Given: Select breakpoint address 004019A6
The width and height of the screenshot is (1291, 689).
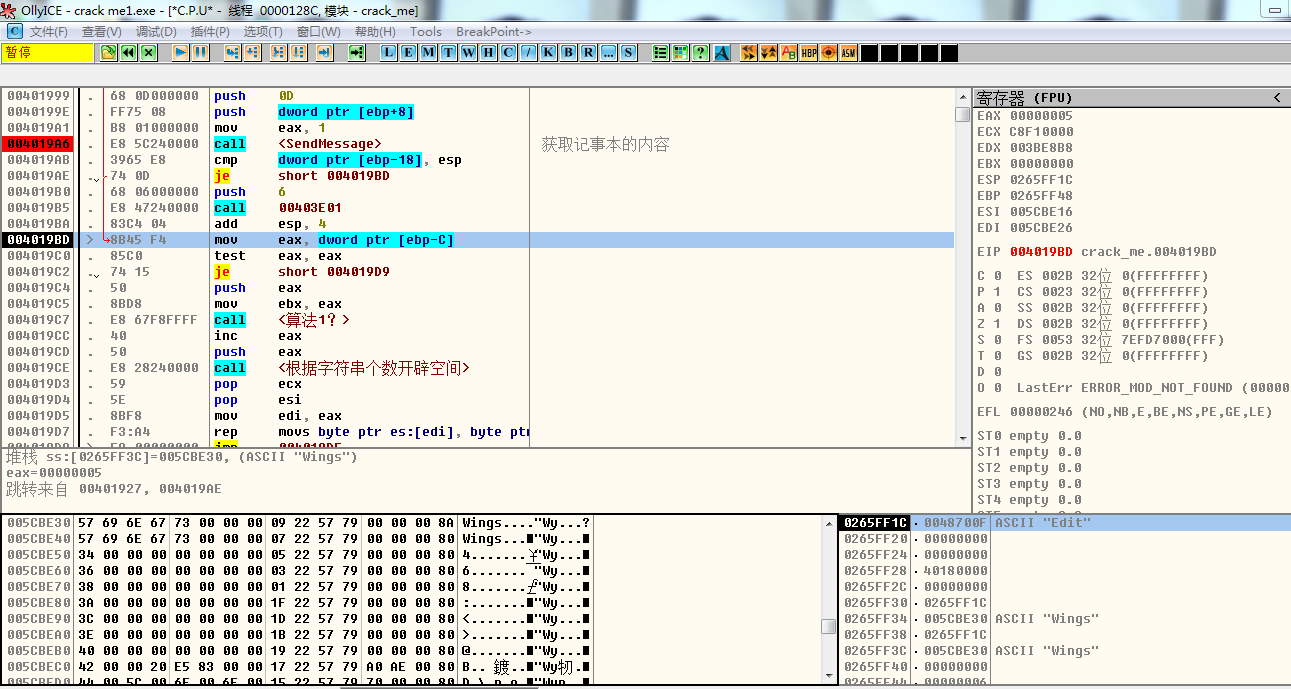Looking at the screenshot, I should [x=38, y=144].
